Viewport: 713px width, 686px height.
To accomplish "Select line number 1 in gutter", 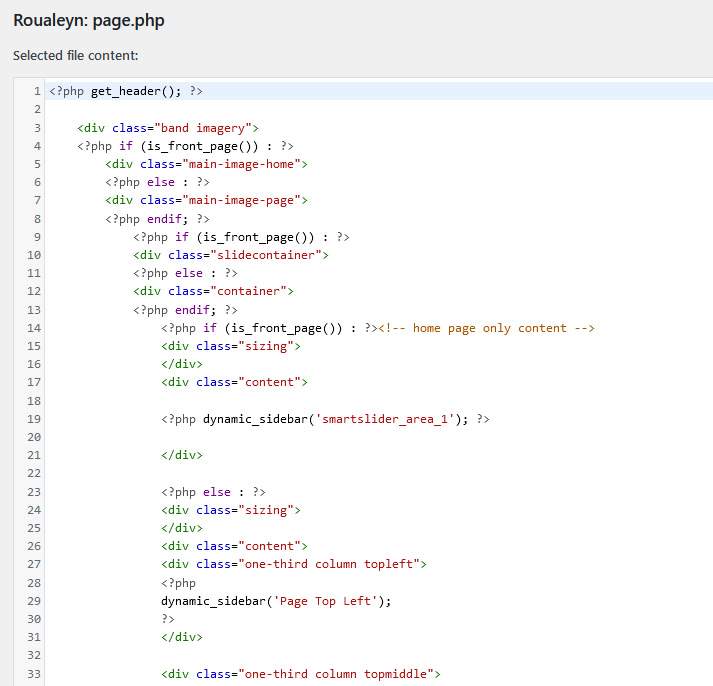I will pyautogui.click(x=37, y=91).
